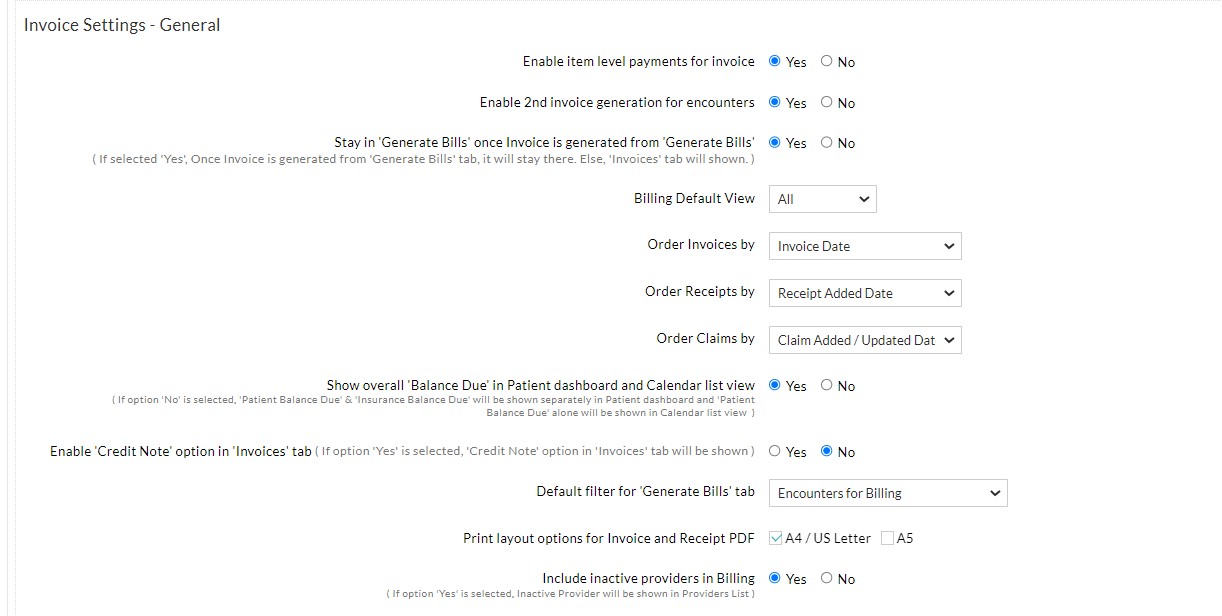Select No for item level payments

(825, 61)
